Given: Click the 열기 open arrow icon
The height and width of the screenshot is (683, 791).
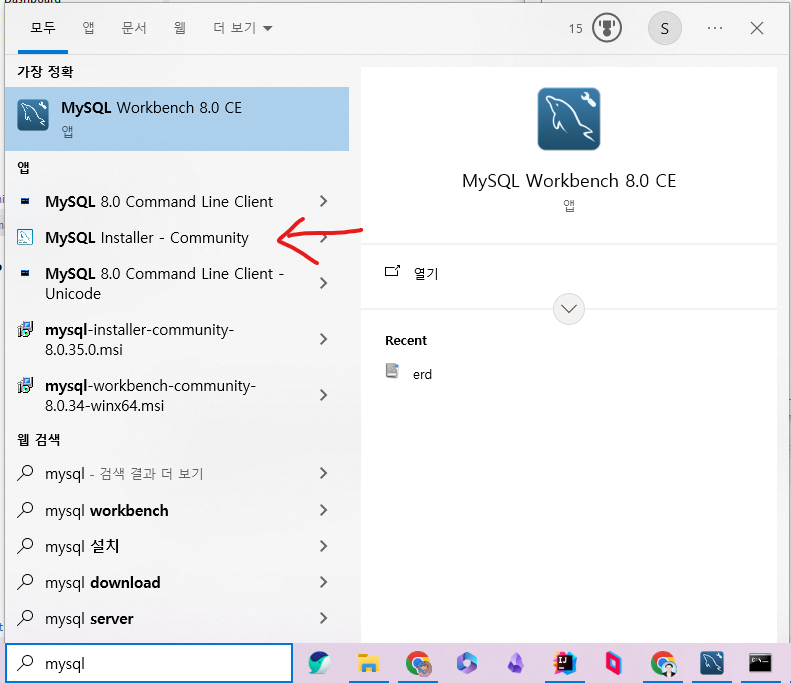Looking at the screenshot, I should (392, 271).
